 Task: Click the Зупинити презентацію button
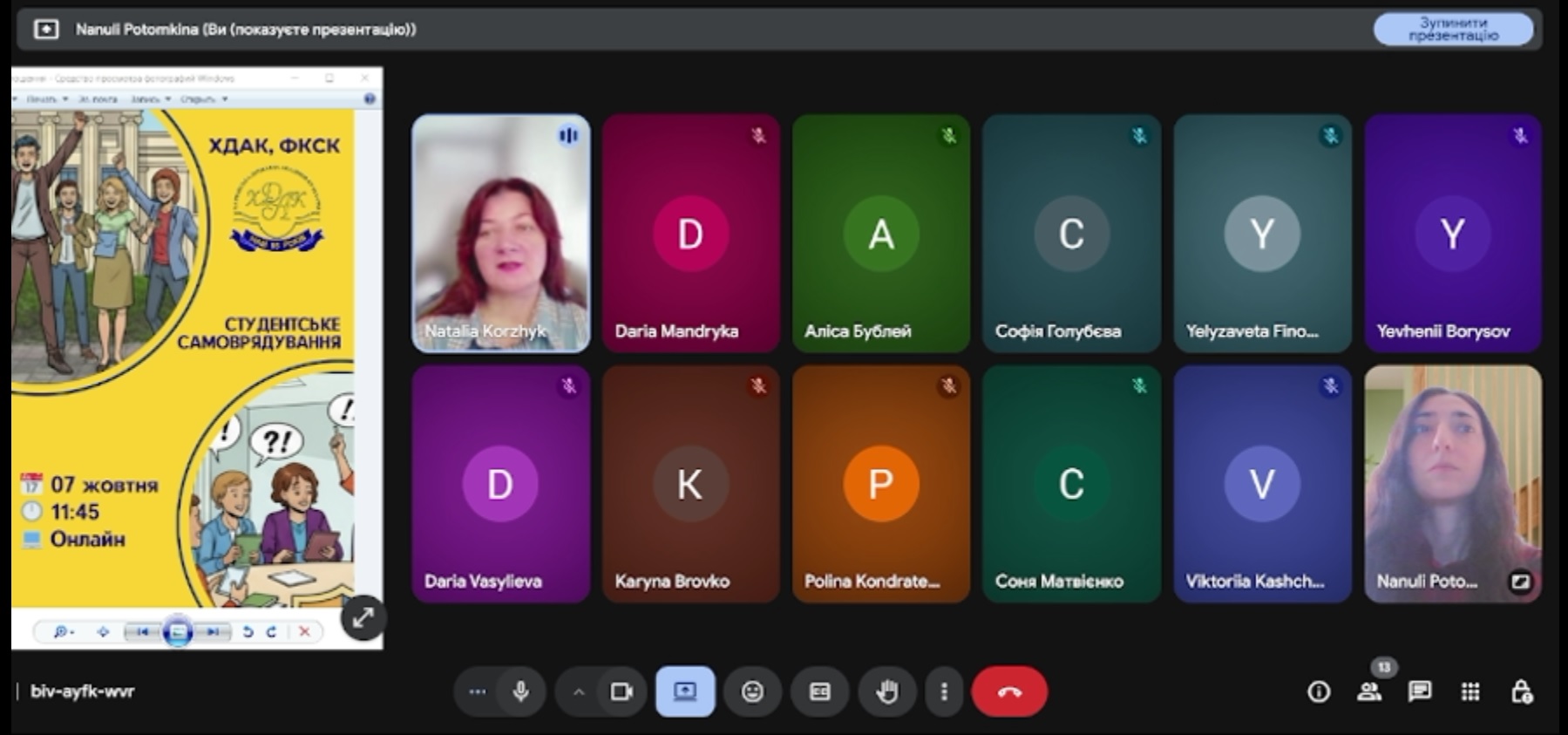point(1452,29)
